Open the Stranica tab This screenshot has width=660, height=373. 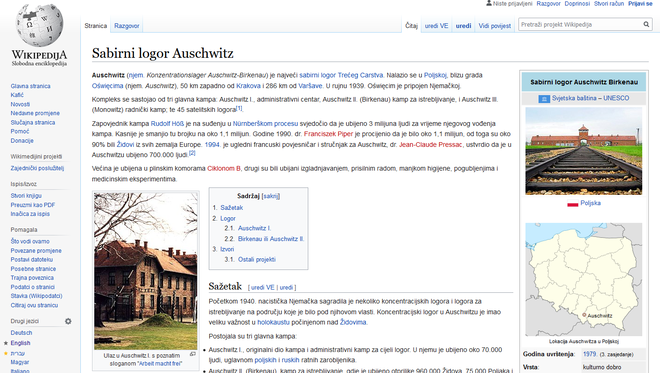96,26
